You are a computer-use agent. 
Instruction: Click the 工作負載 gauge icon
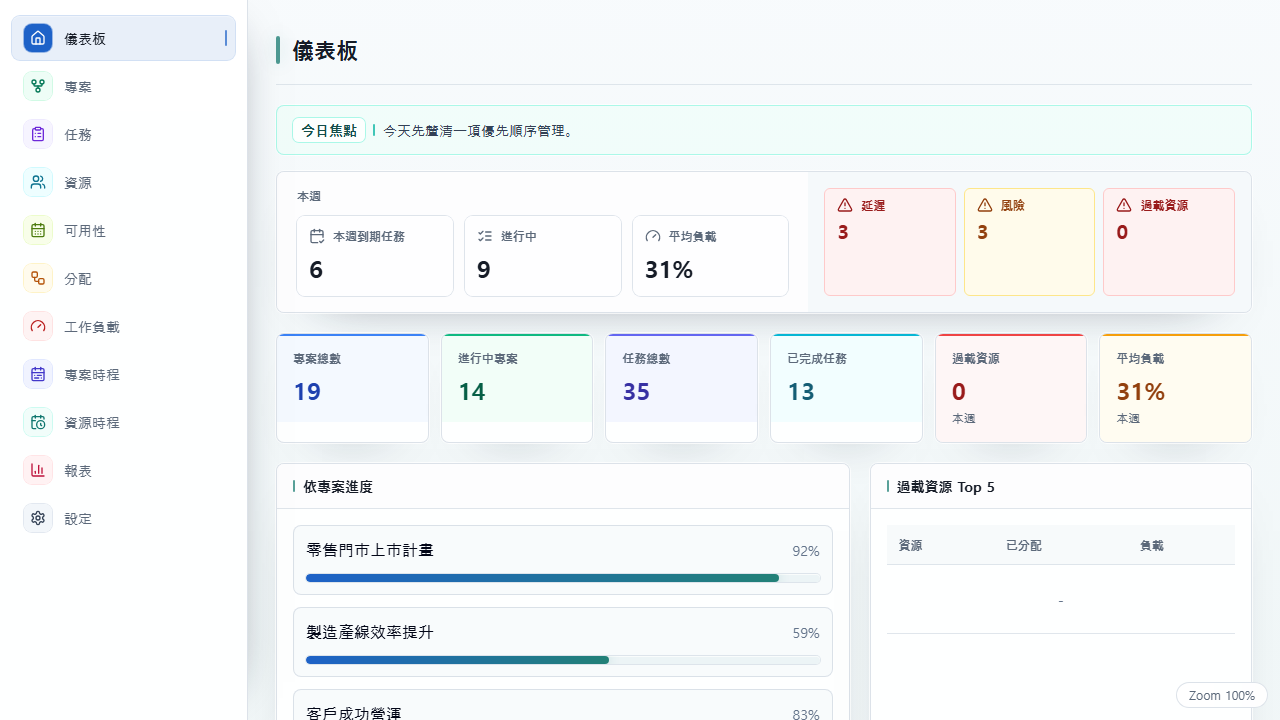click(x=38, y=326)
